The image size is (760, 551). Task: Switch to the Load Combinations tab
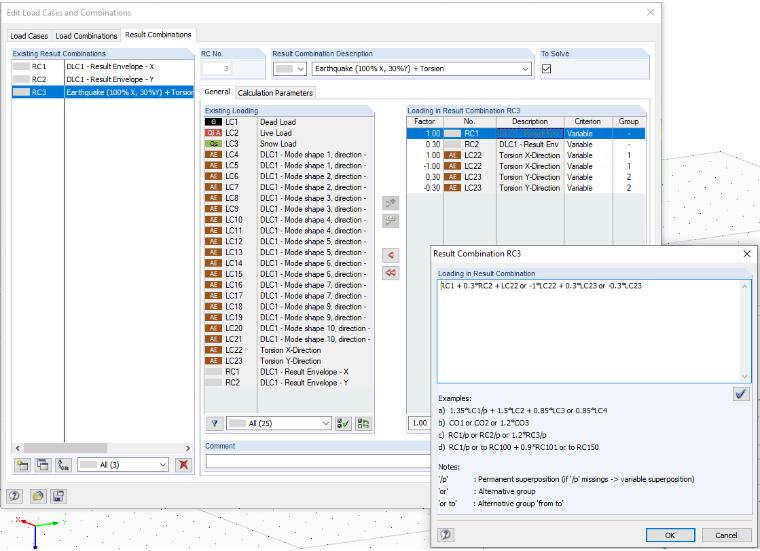[86, 36]
